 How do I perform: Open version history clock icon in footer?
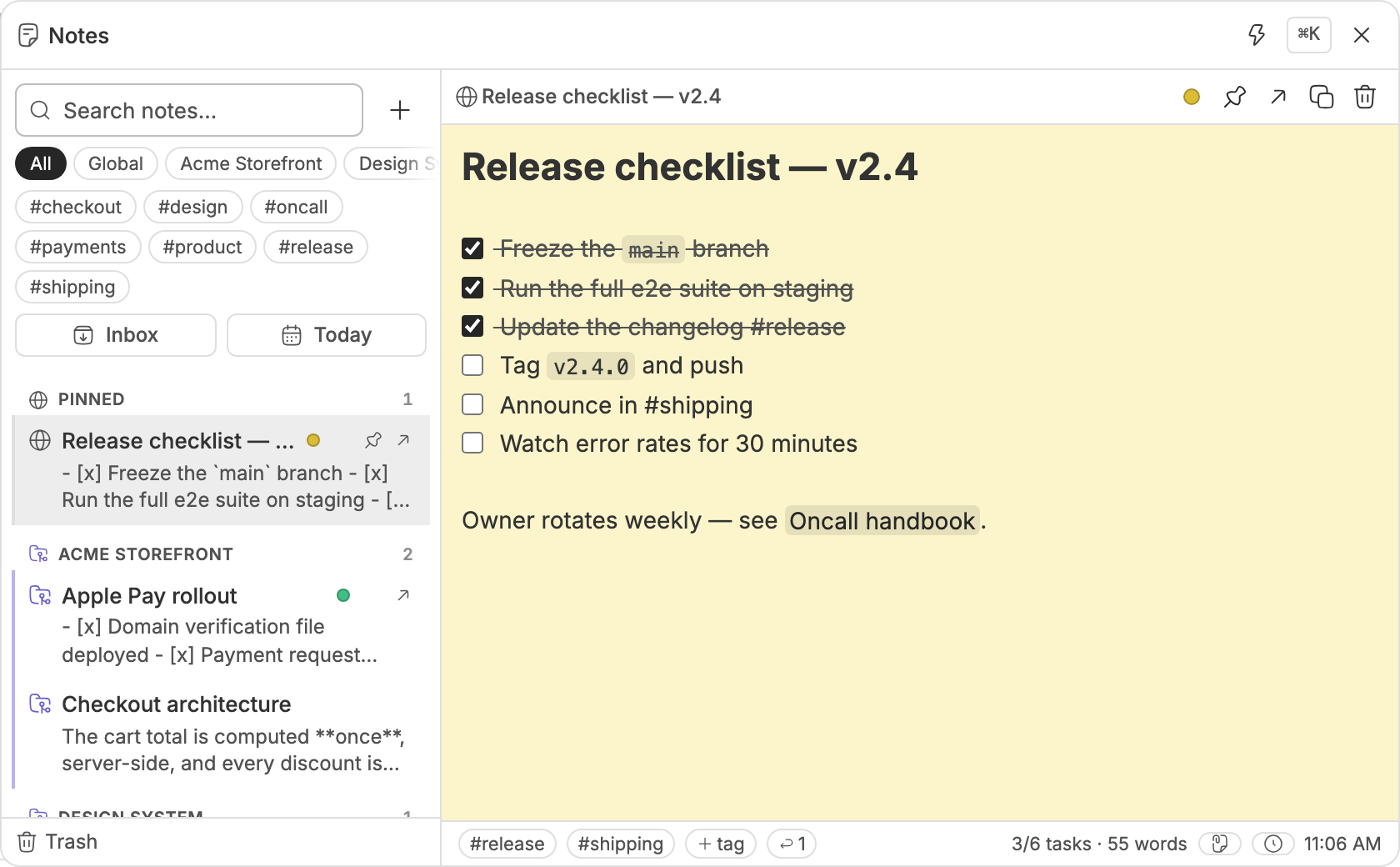click(x=1273, y=844)
